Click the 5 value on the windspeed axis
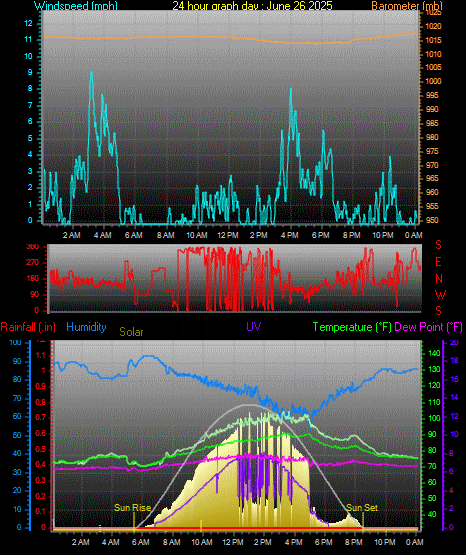 [x=30, y=138]
